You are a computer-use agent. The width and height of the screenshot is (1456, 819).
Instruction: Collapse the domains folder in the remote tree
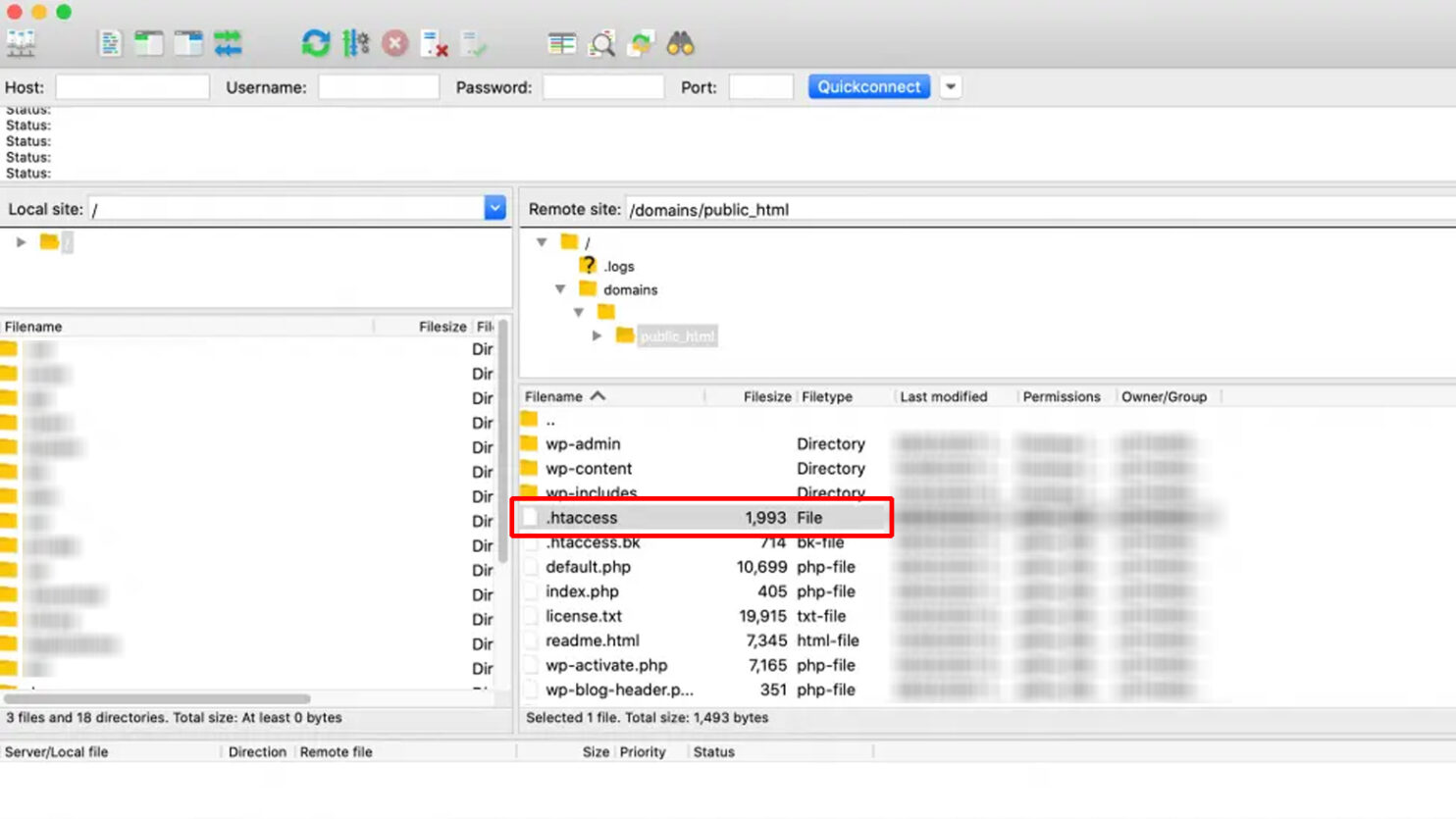(x=559, y=289)
